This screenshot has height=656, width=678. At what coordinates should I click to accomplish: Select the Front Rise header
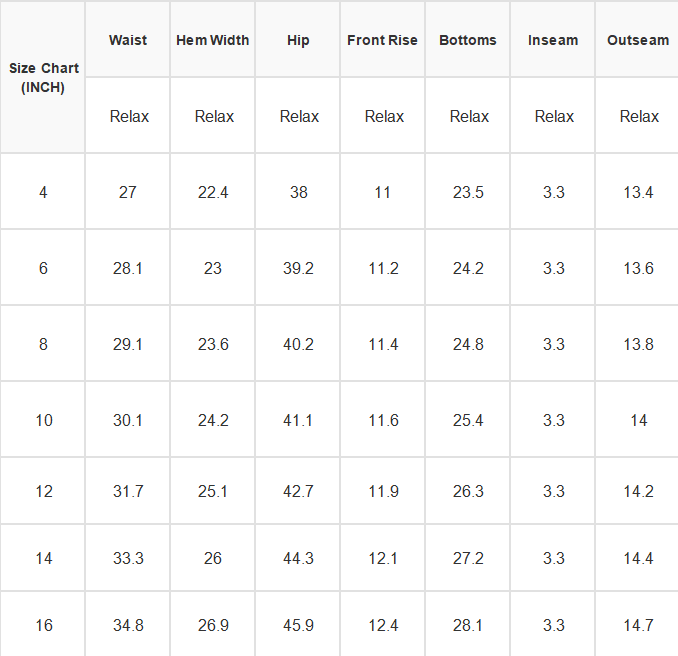point(383,40)
